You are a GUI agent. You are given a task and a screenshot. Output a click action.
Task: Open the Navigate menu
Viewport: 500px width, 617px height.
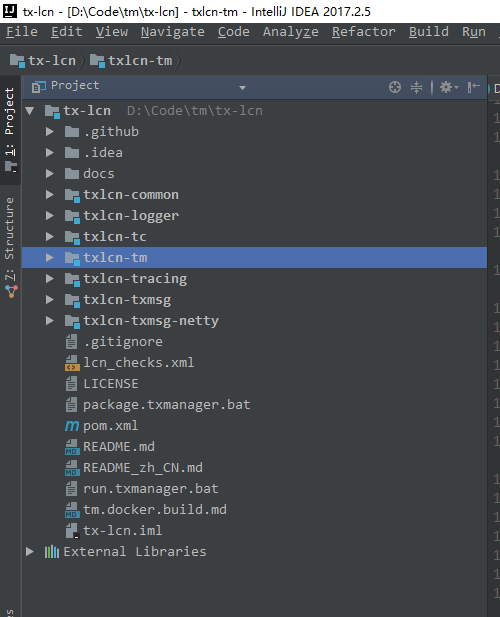(x=173, y=32)
